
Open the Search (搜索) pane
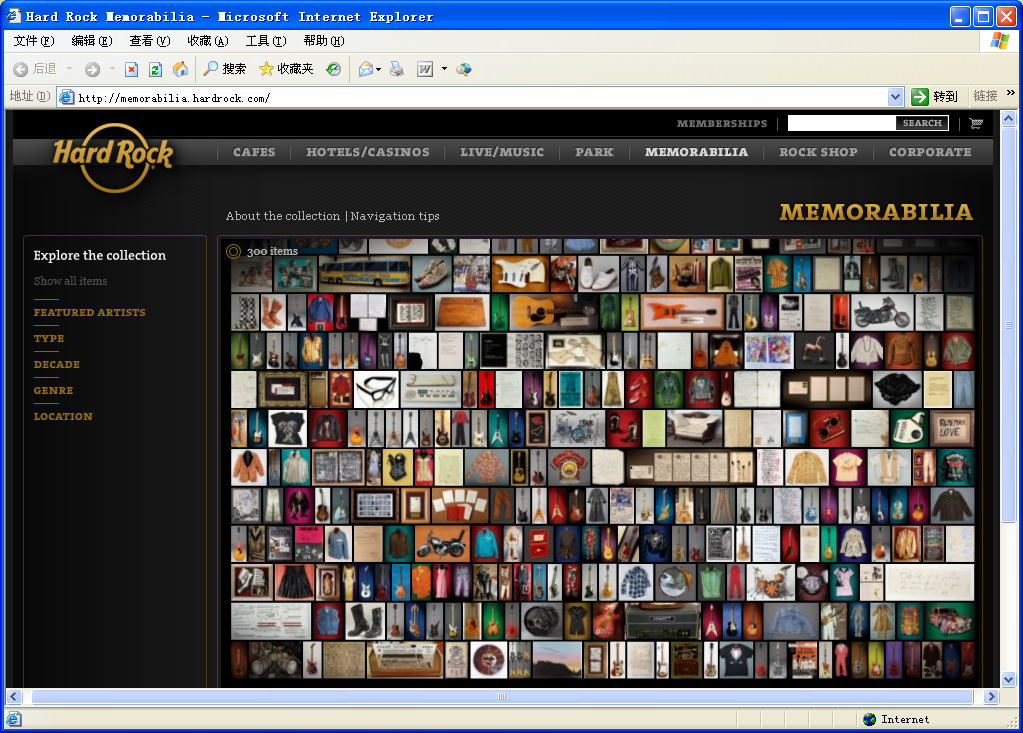coord(224,69)
